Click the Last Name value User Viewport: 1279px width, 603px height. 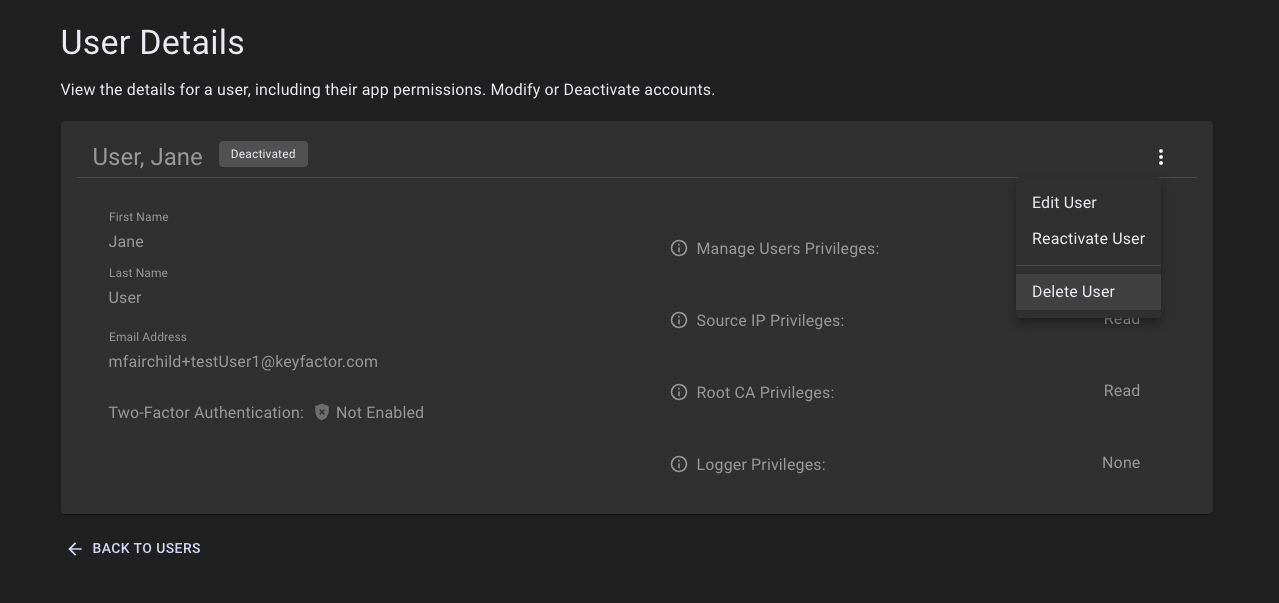(125, 297)
